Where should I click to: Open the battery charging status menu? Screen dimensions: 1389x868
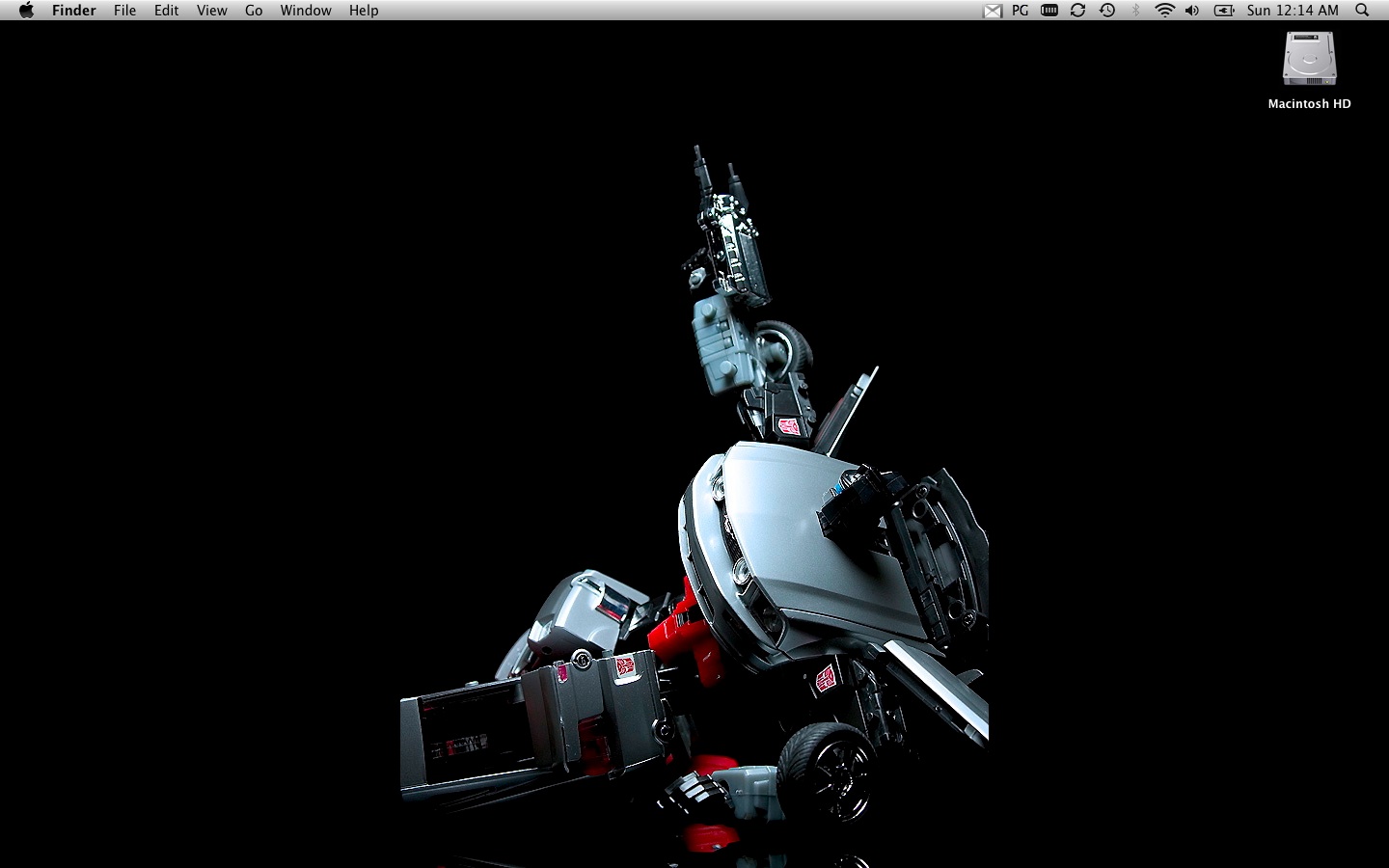point(1224,11)
